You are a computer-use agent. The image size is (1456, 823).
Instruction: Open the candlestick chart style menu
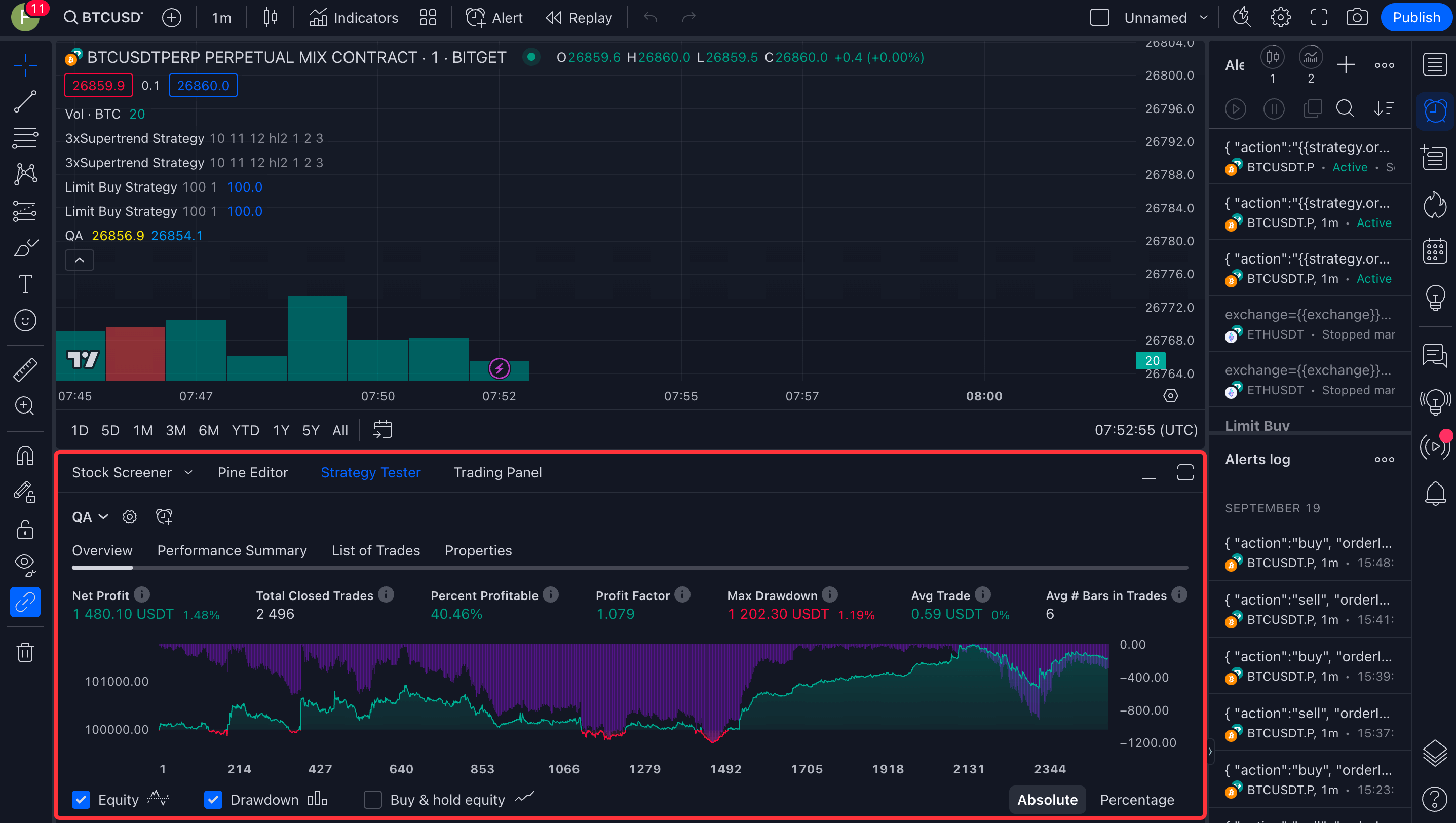[270, 18]
